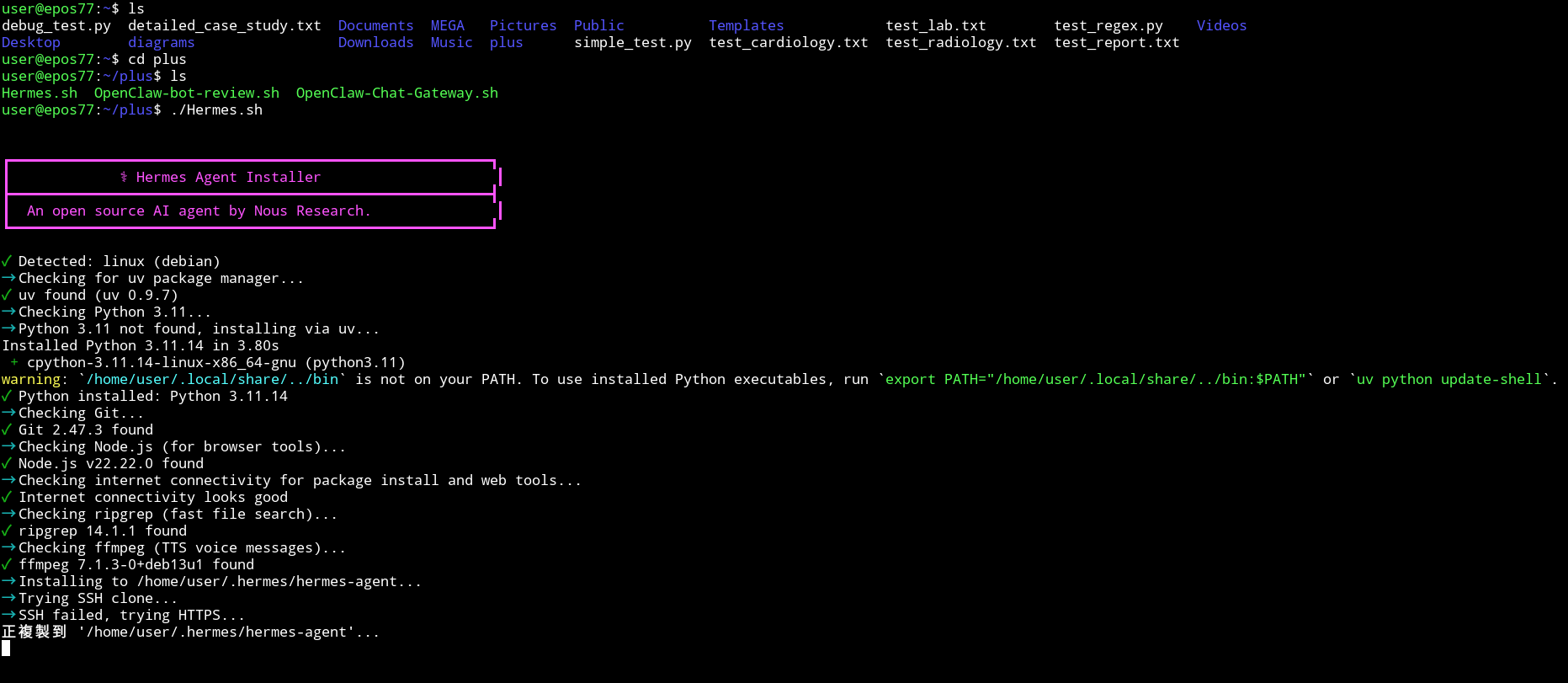Click the Desktop directory name
The height and width of the screenshot is (683, 1568).
point(31,43)
